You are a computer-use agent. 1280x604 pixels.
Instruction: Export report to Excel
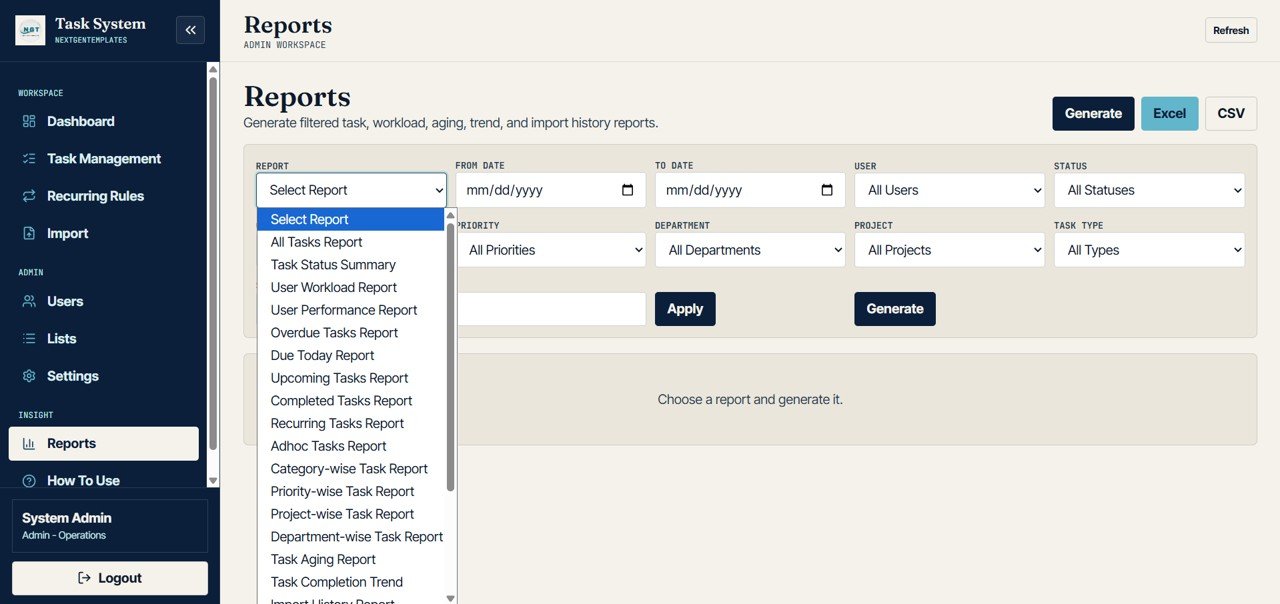pyautogui.click(x=1169, y=113)
